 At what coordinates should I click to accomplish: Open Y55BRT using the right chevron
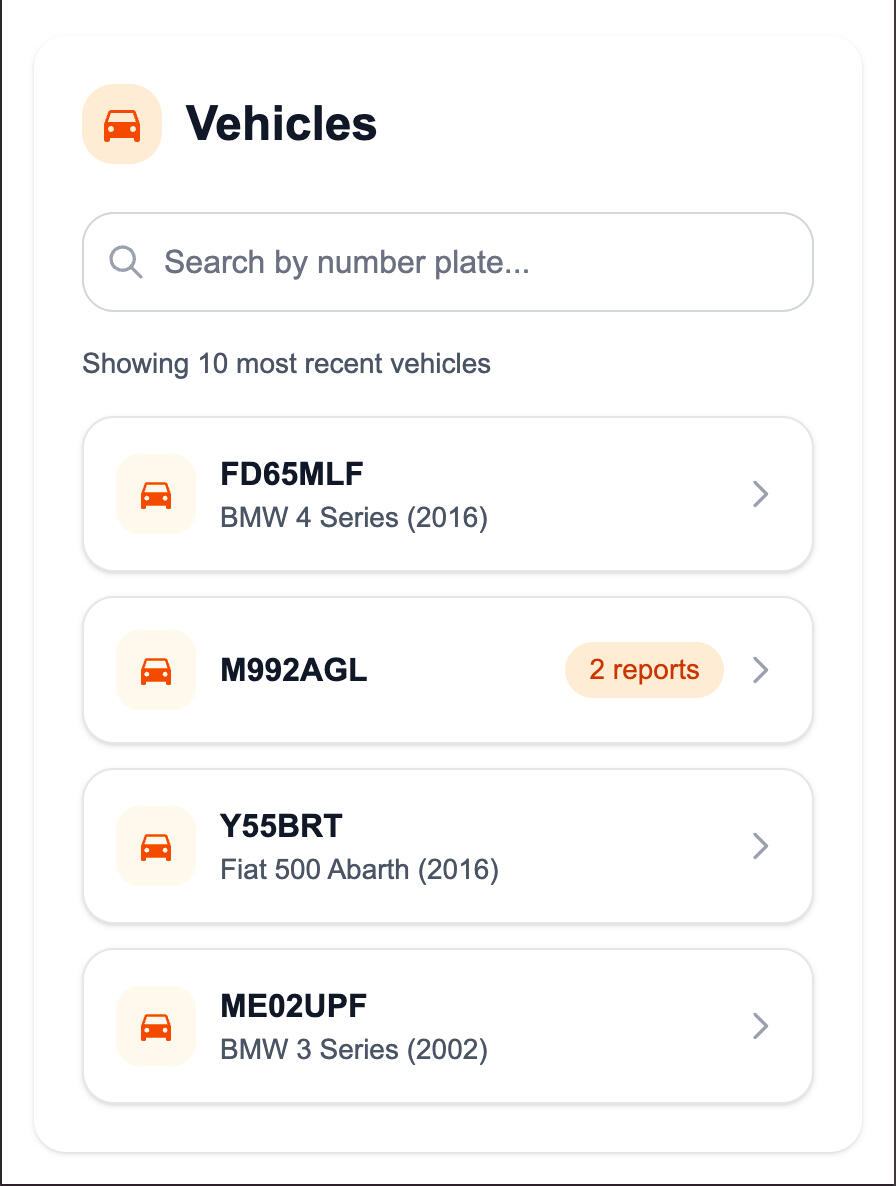click(x=760, y=846)
